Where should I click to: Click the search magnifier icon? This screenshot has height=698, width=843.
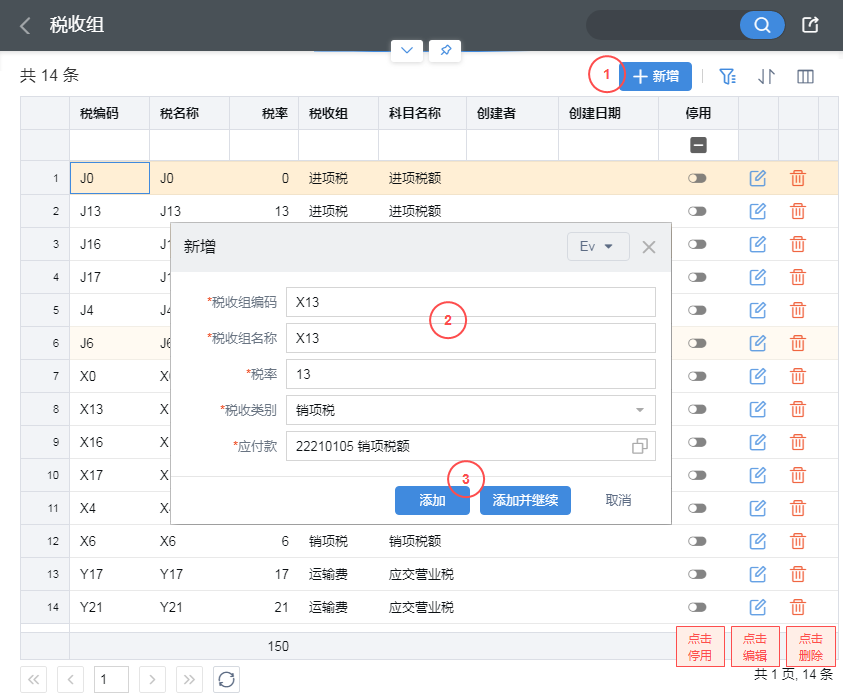762,25
